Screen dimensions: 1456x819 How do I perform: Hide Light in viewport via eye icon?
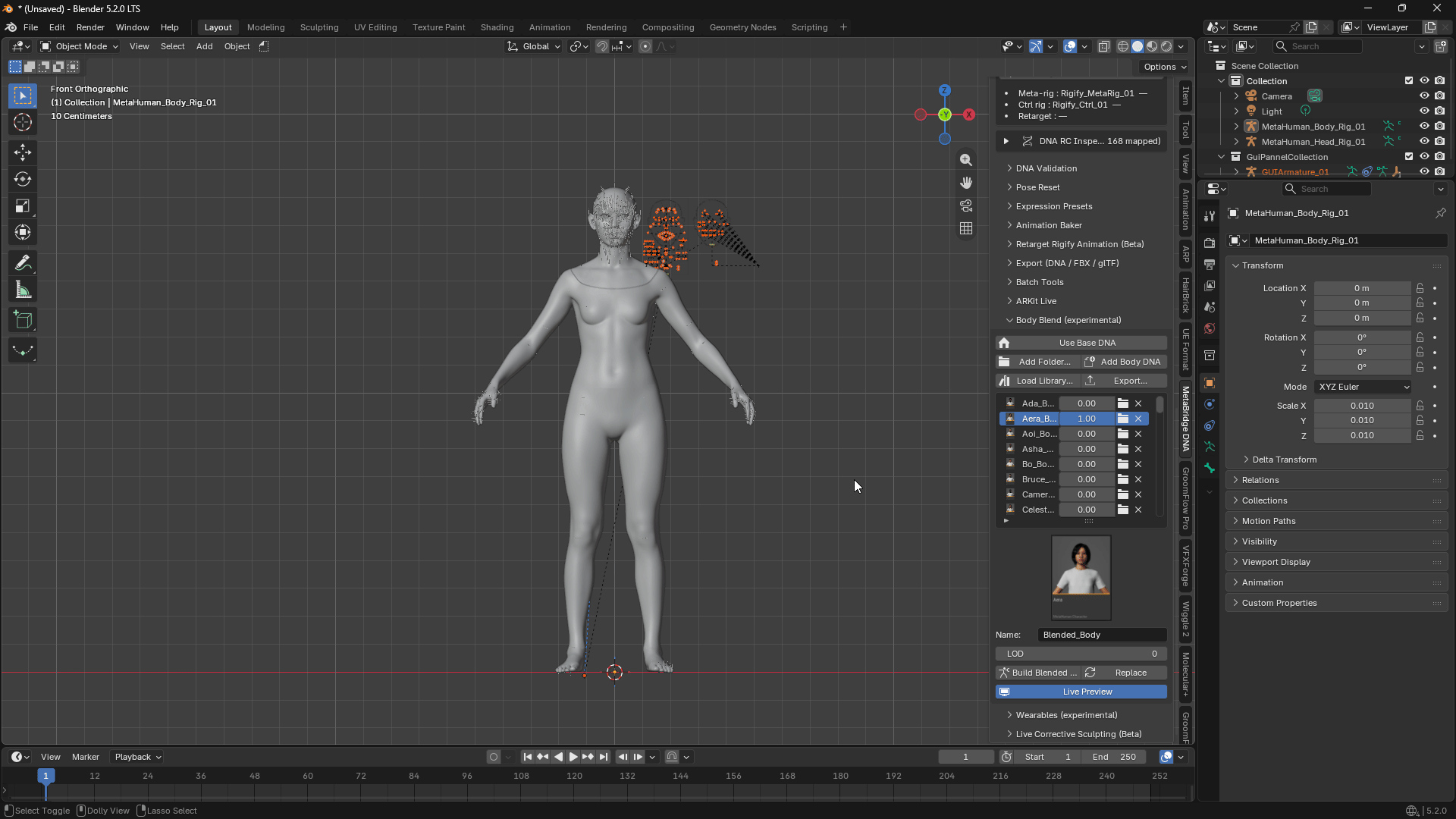coord(1424,111)
